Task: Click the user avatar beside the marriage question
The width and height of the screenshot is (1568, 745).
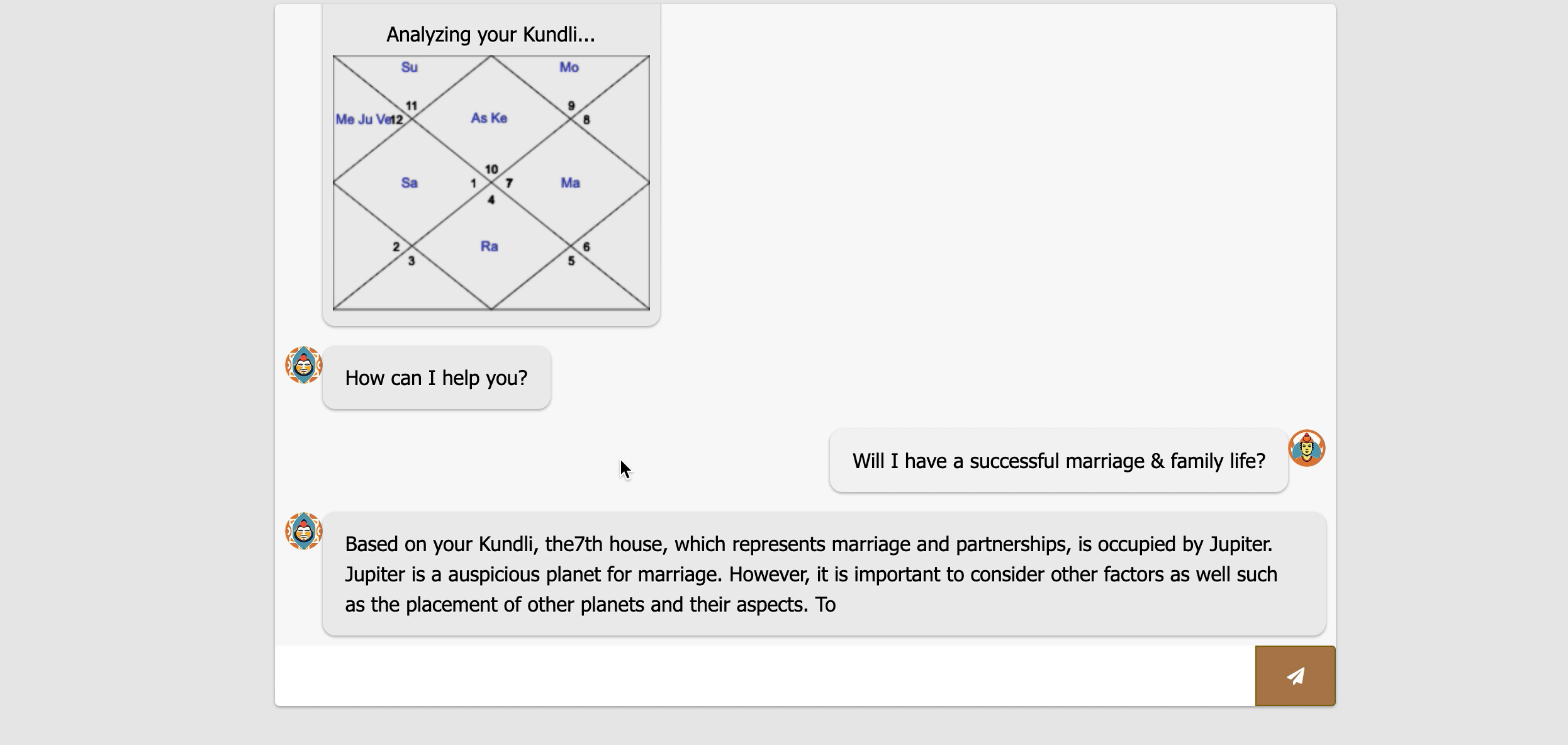Action: click(1307, 448)
